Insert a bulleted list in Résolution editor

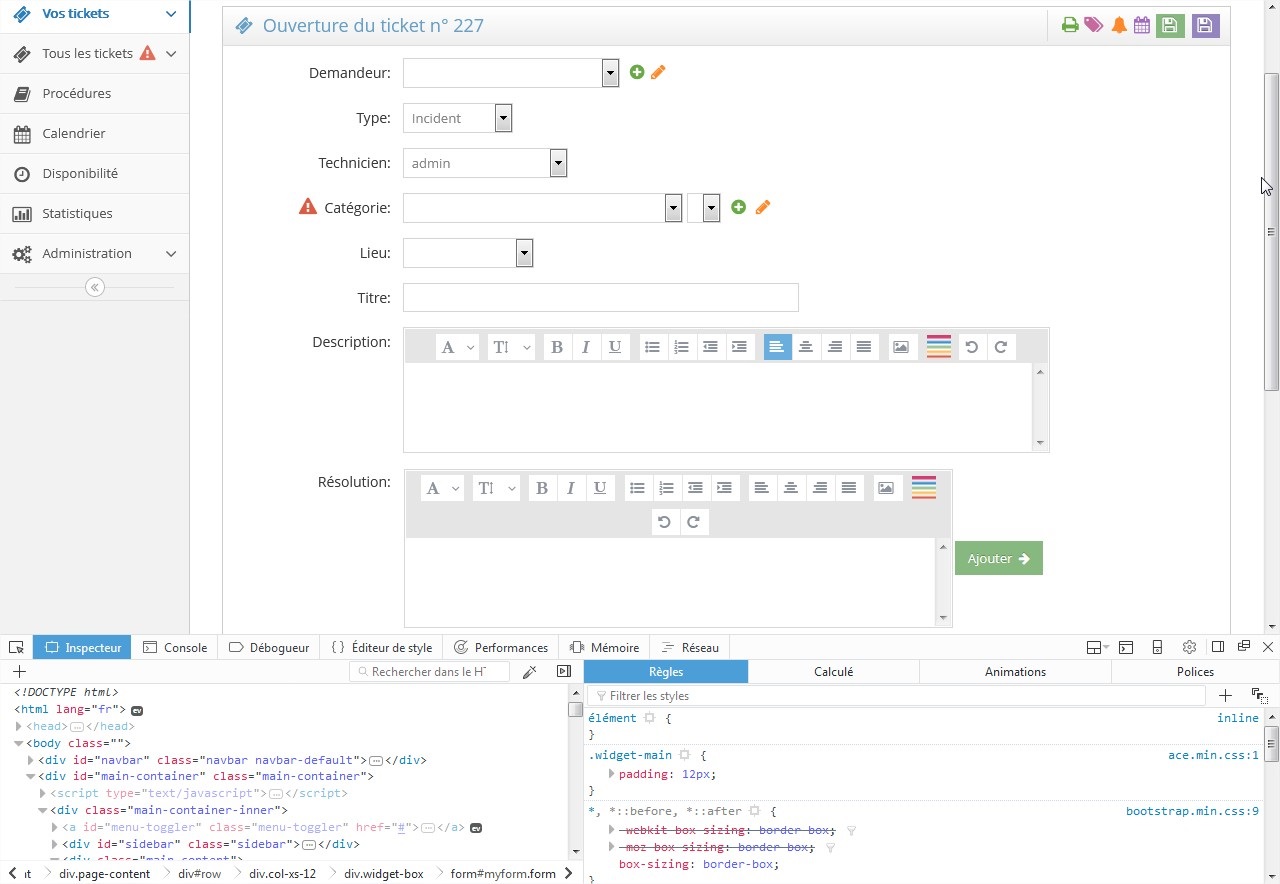pyautogui.click(x=637, y=488)
